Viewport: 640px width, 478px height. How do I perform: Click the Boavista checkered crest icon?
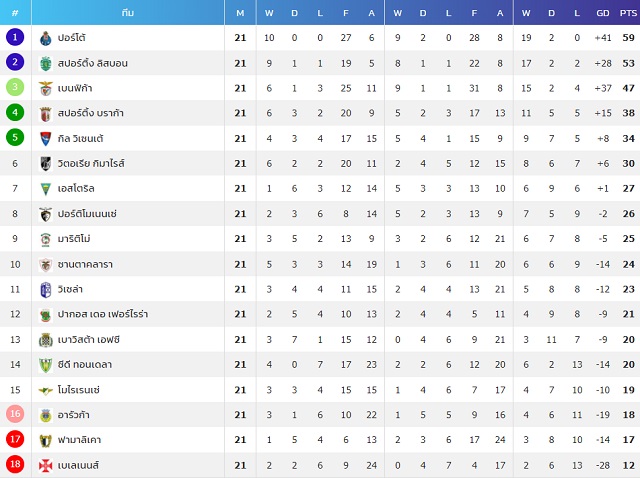tap(45, 340)
